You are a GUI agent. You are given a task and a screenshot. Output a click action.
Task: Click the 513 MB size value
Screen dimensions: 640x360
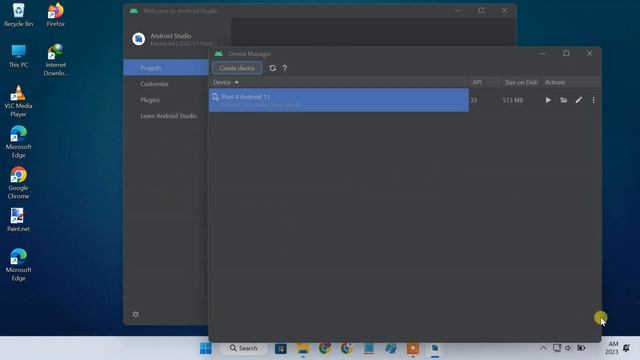pyautogui.click(x=513, y=100)
